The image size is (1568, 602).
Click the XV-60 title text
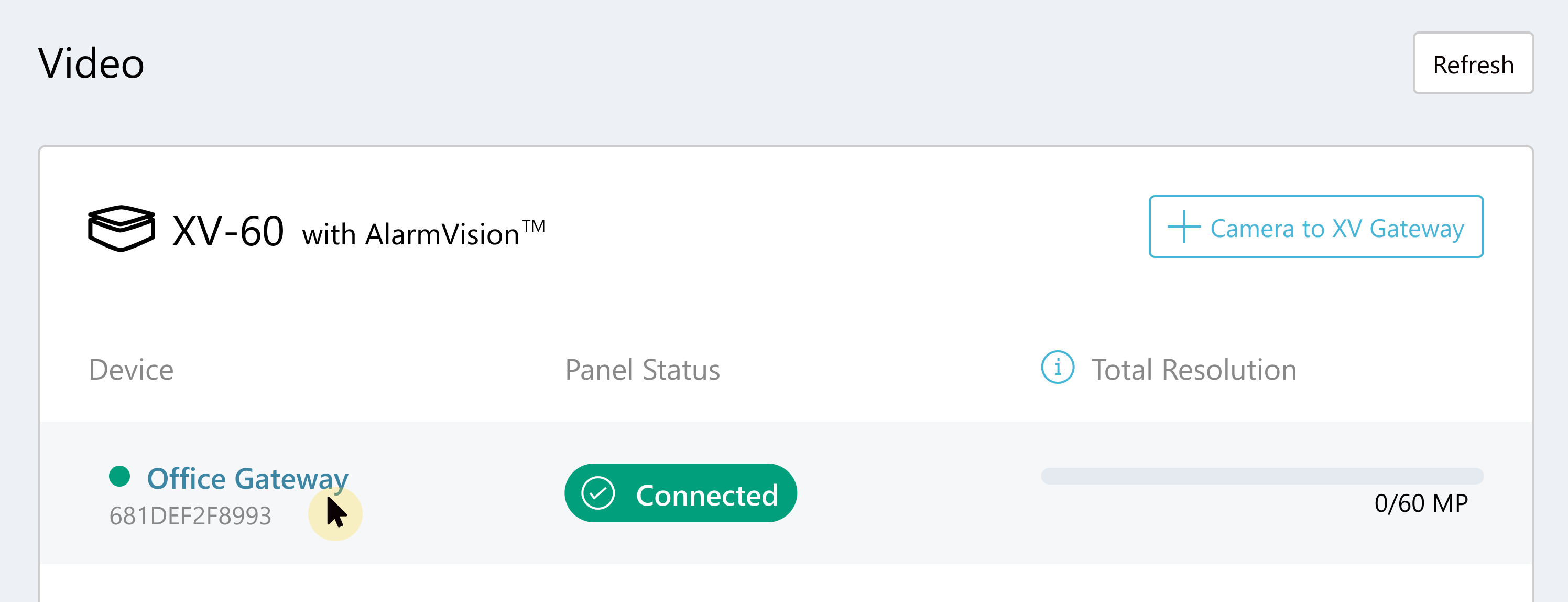(227, 232)
